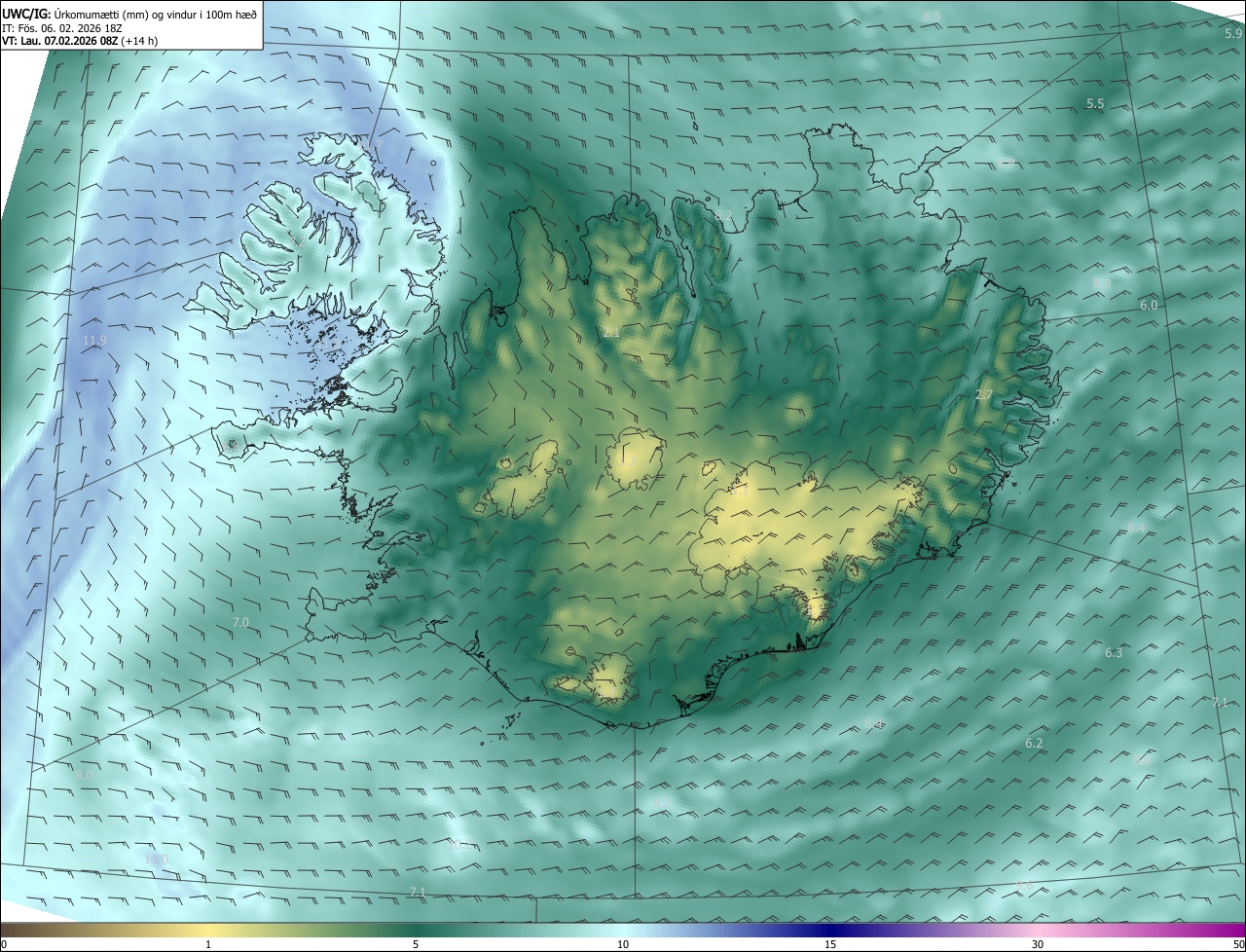
Task: Click the colorbar tick label 15
Action: (x=830, y=945)
